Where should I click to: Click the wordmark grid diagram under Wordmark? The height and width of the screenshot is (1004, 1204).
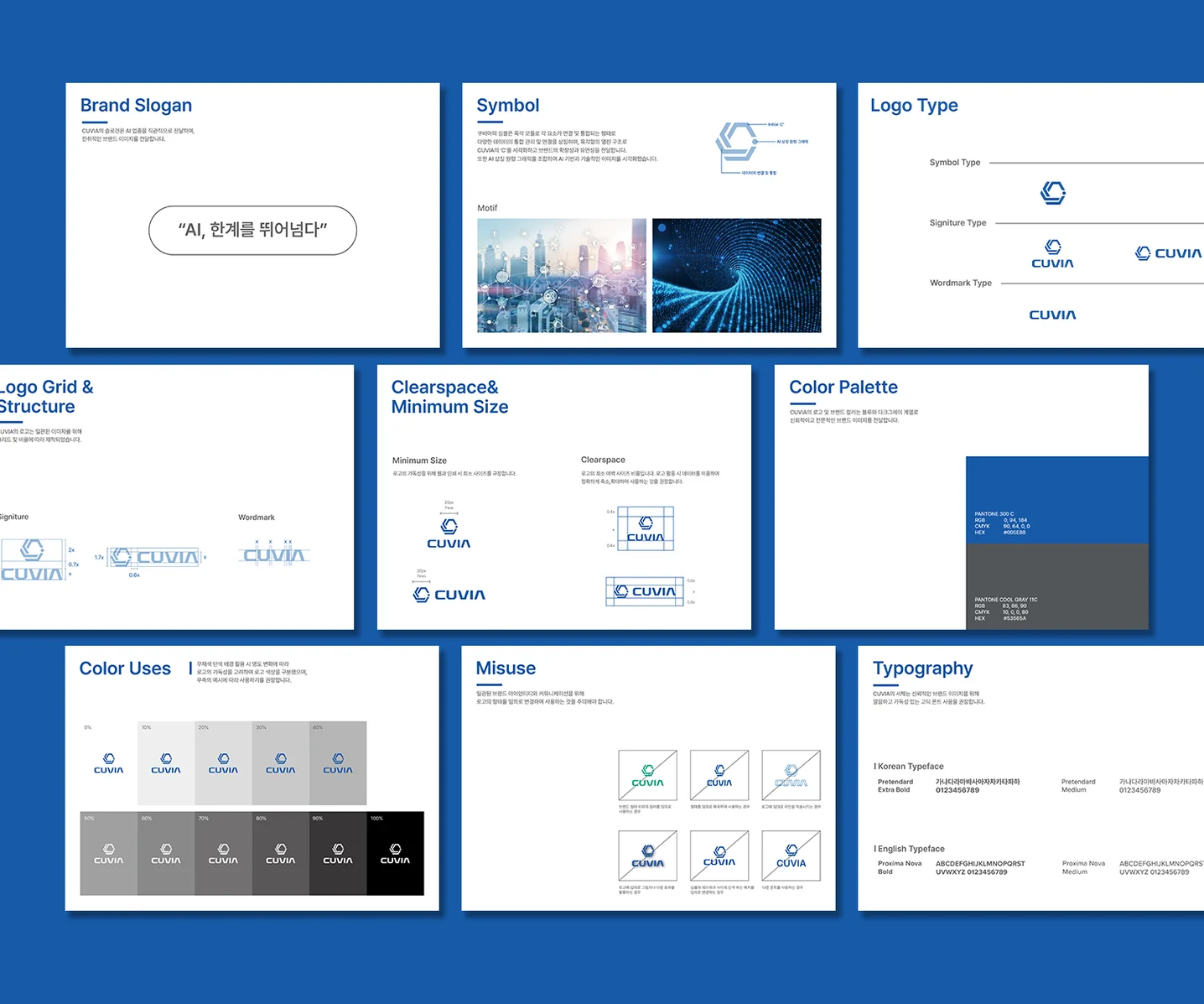[274, 554]
